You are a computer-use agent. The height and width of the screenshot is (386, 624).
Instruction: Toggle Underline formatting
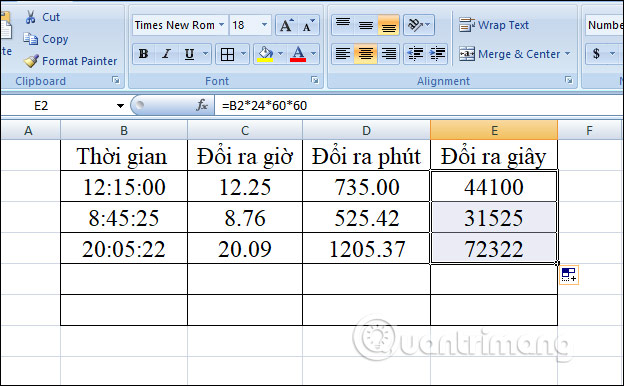click(189, 54)
